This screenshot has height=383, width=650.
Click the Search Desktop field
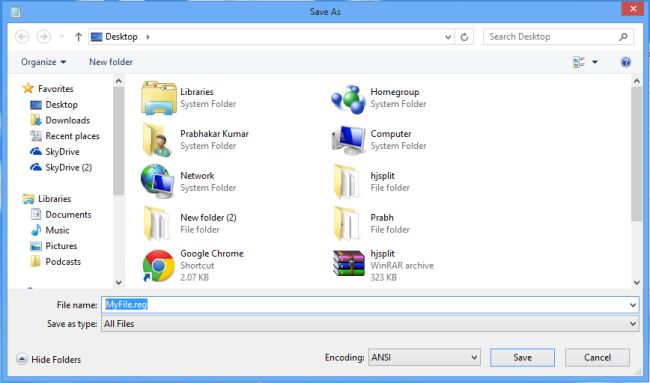pos(558,37)
